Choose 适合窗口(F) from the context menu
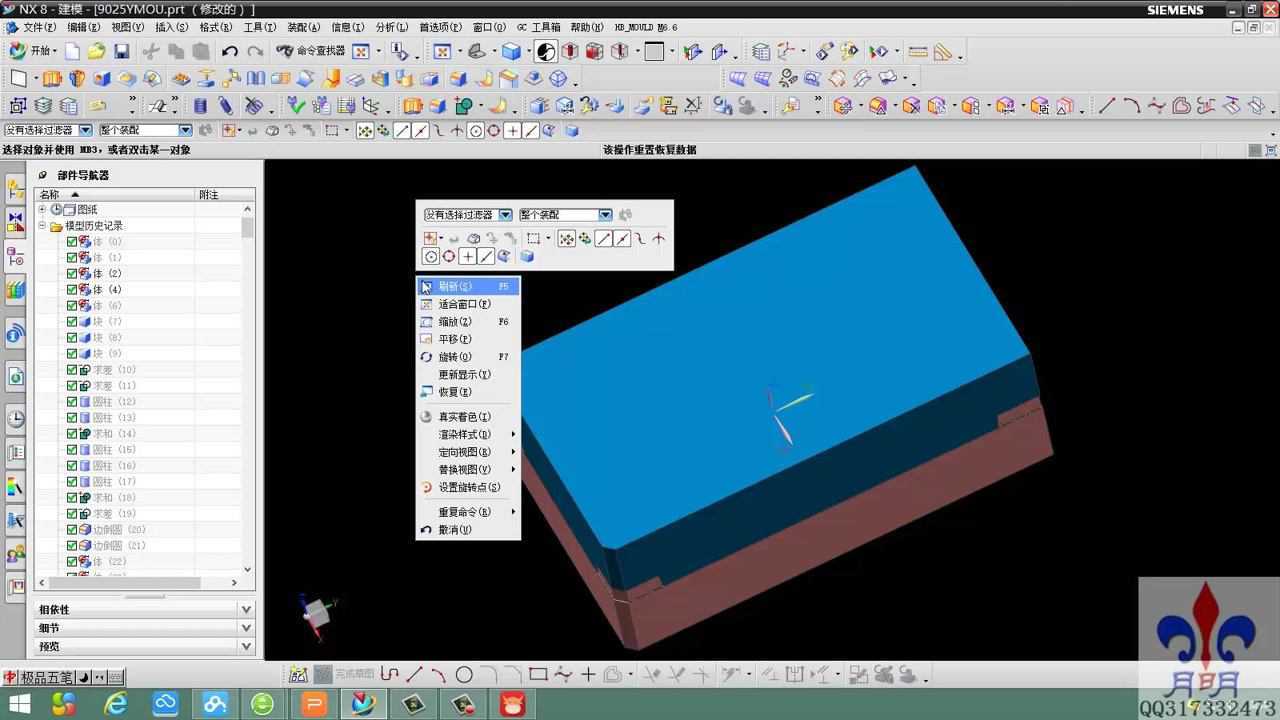1280x720 pixels. click(x=464, y=304)
